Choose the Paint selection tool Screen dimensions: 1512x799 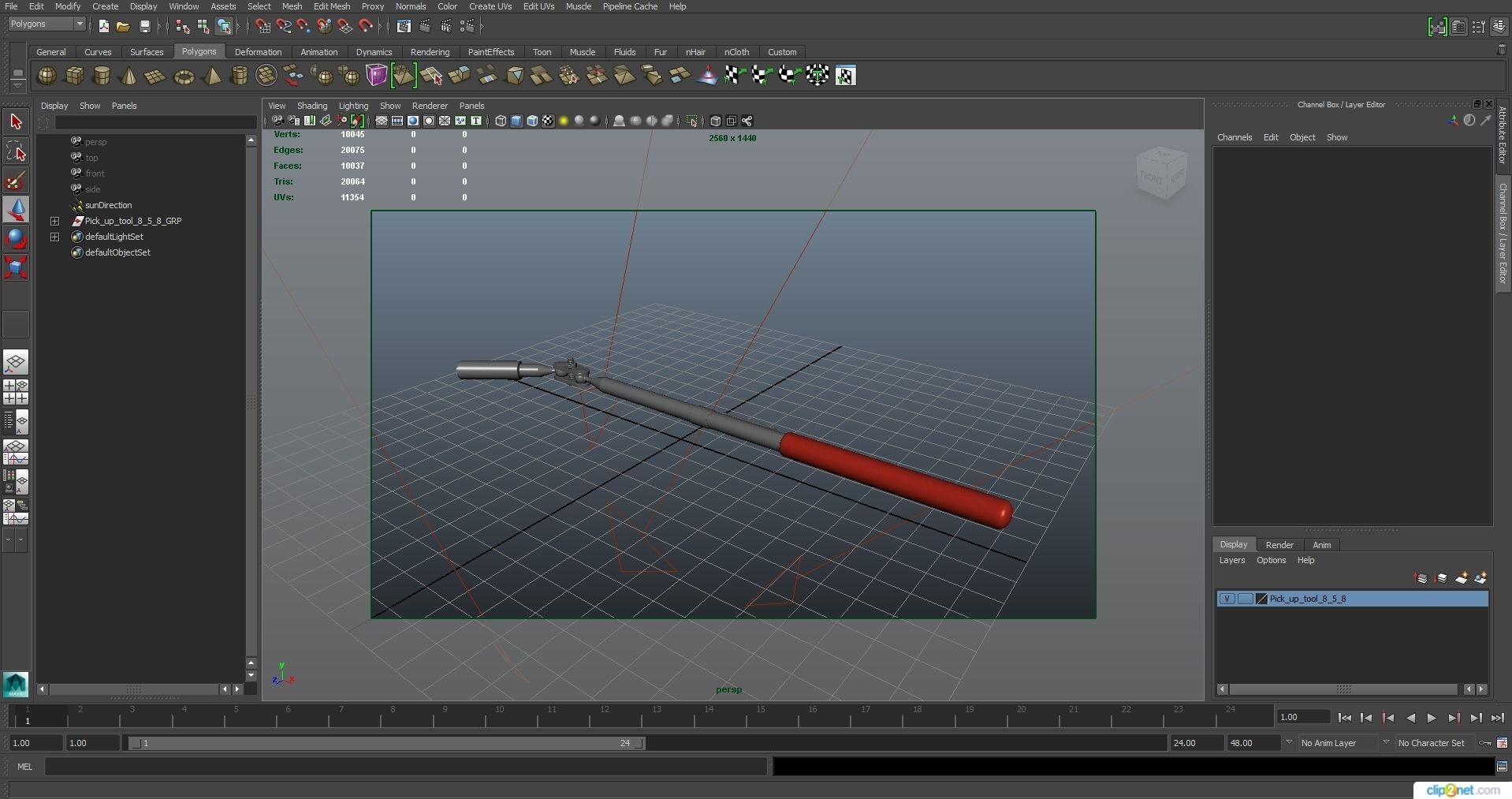(x=16, y=180)
